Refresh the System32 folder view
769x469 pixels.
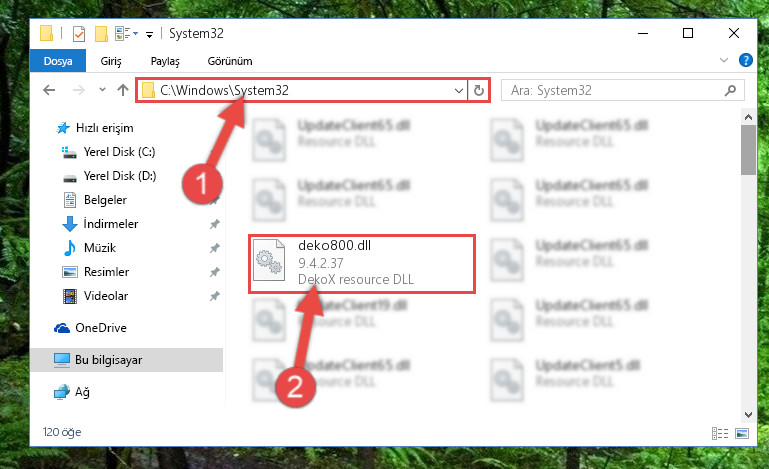pos(479,90)
